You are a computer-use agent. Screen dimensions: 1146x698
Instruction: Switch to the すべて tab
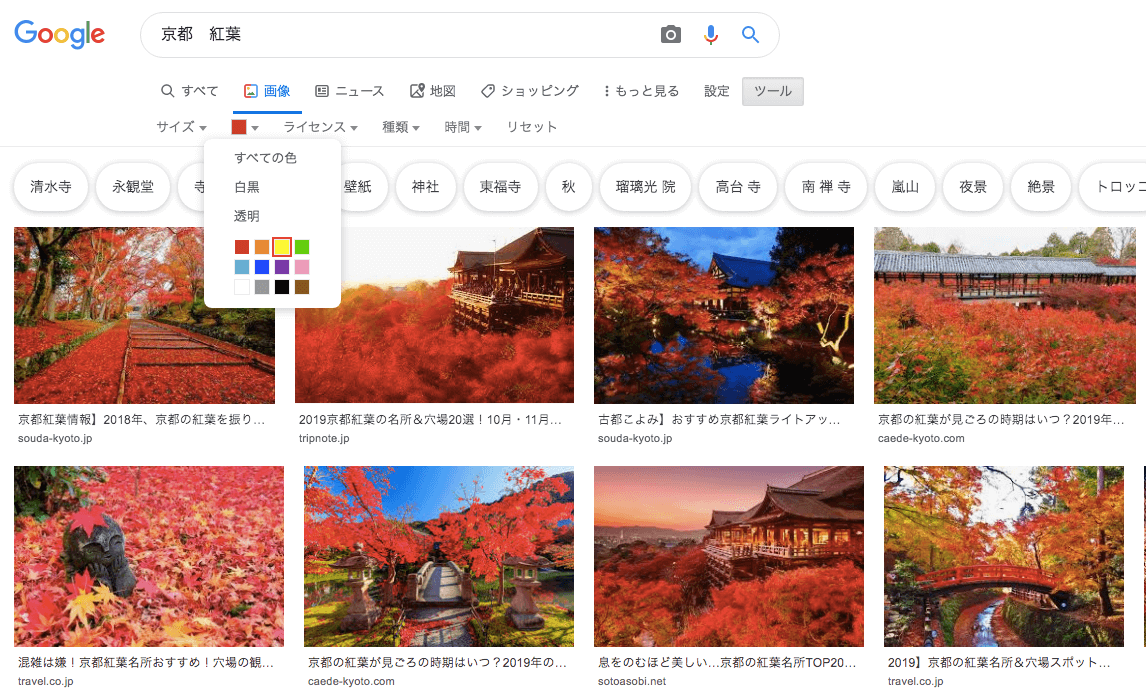coord(189,91)
